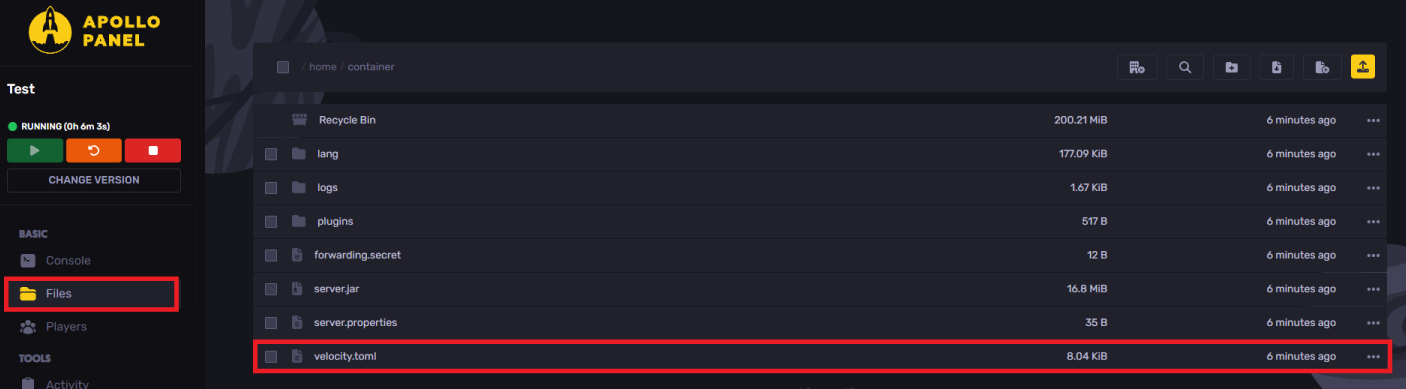Navigate to home in the breadcrumb path
This screenshot has width=1406, height=389.
click(x=322, y=67)
